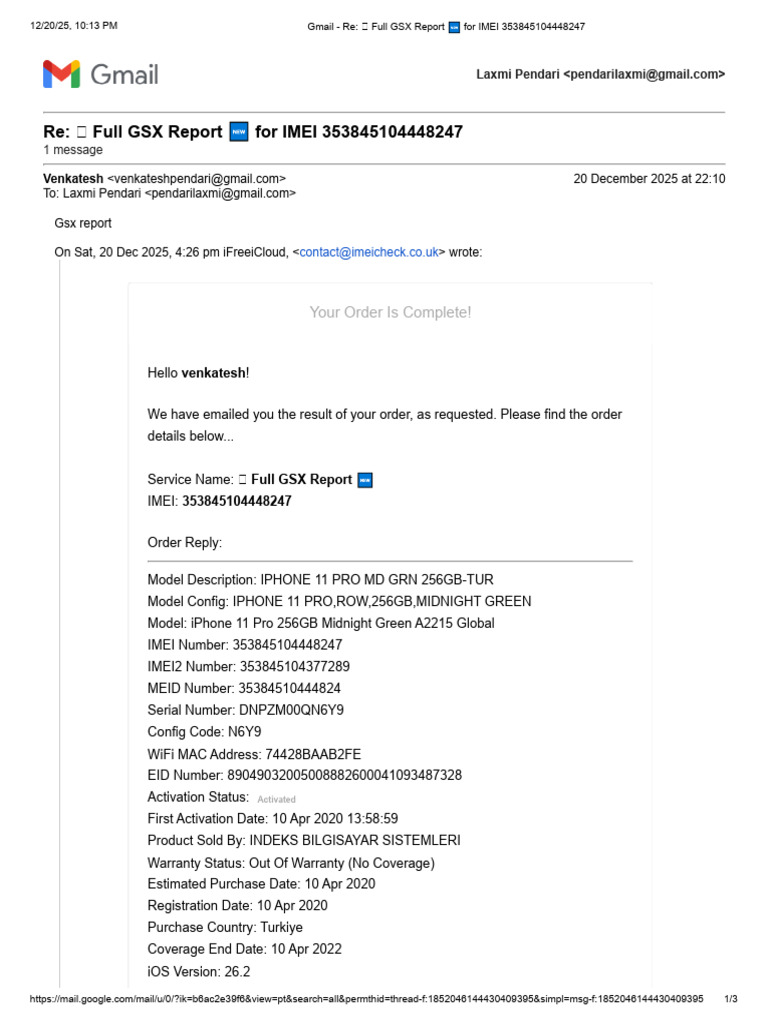
Task: Click the Gmail M logo icon
Action: [x=61, y=74]
